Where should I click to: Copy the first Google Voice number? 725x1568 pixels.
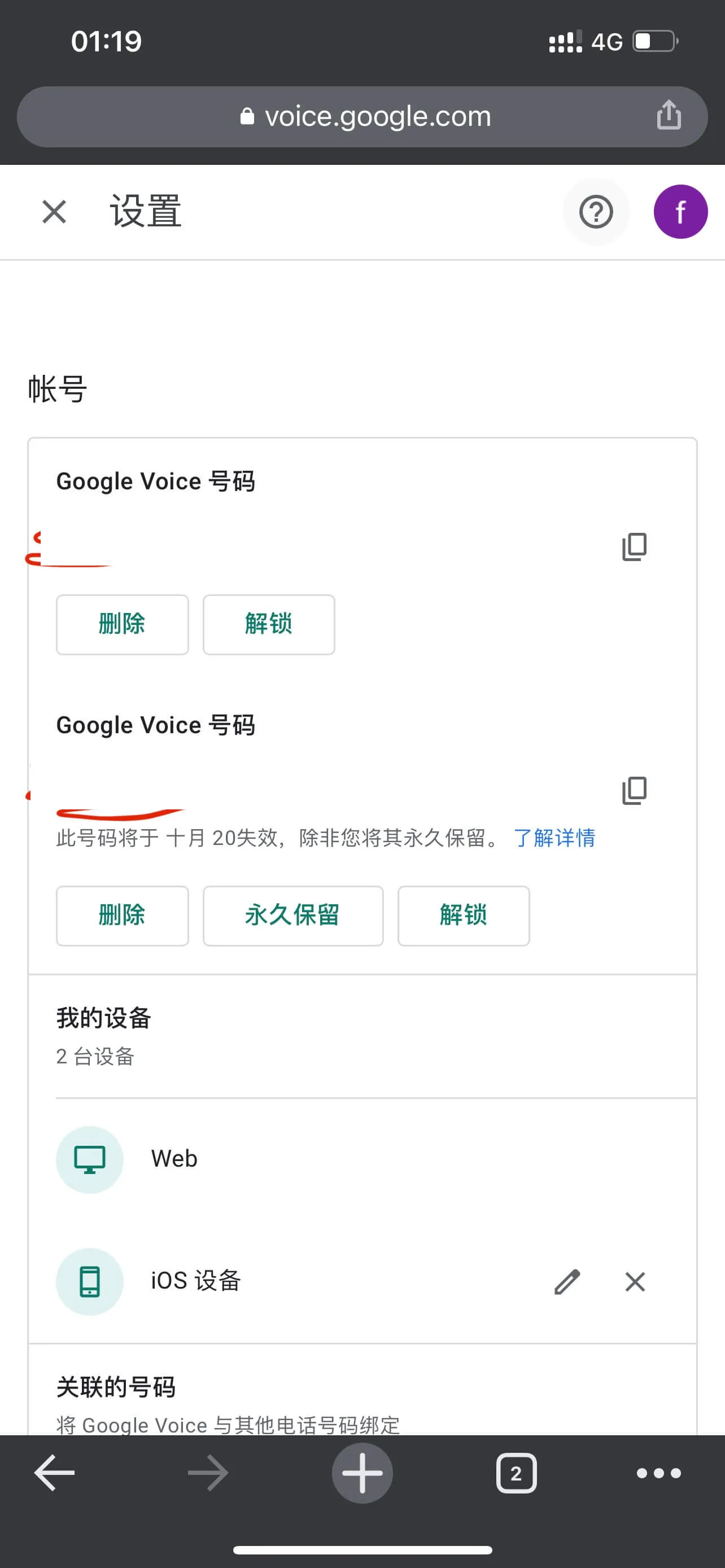tap(634, 546)
